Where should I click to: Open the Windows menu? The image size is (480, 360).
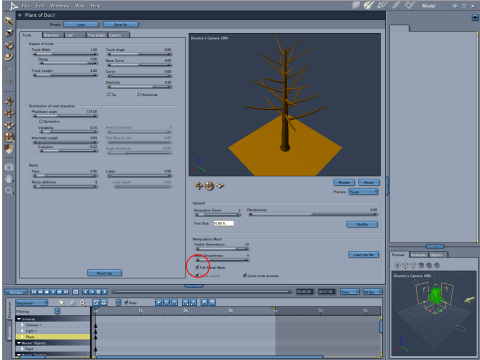click(60, 6)
